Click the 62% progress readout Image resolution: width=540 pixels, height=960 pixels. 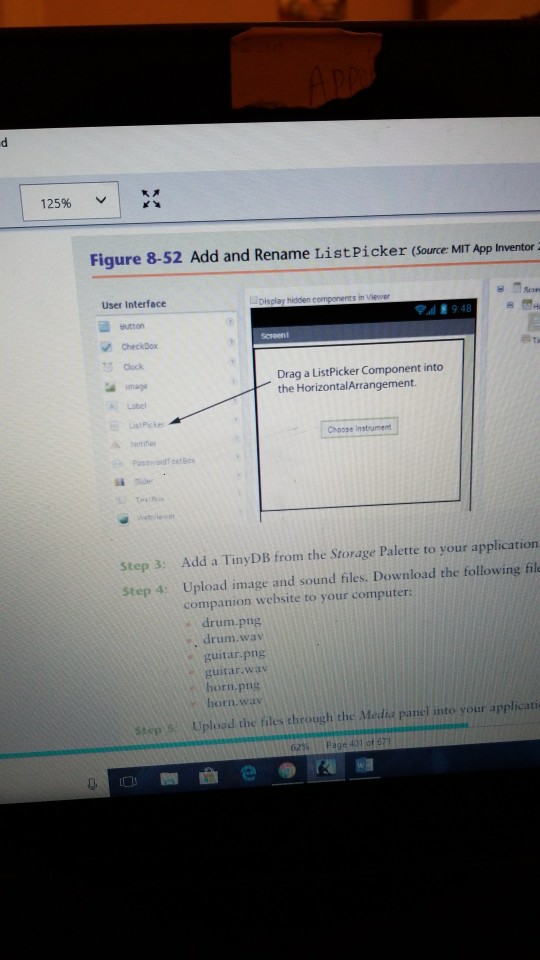(299, 748)
